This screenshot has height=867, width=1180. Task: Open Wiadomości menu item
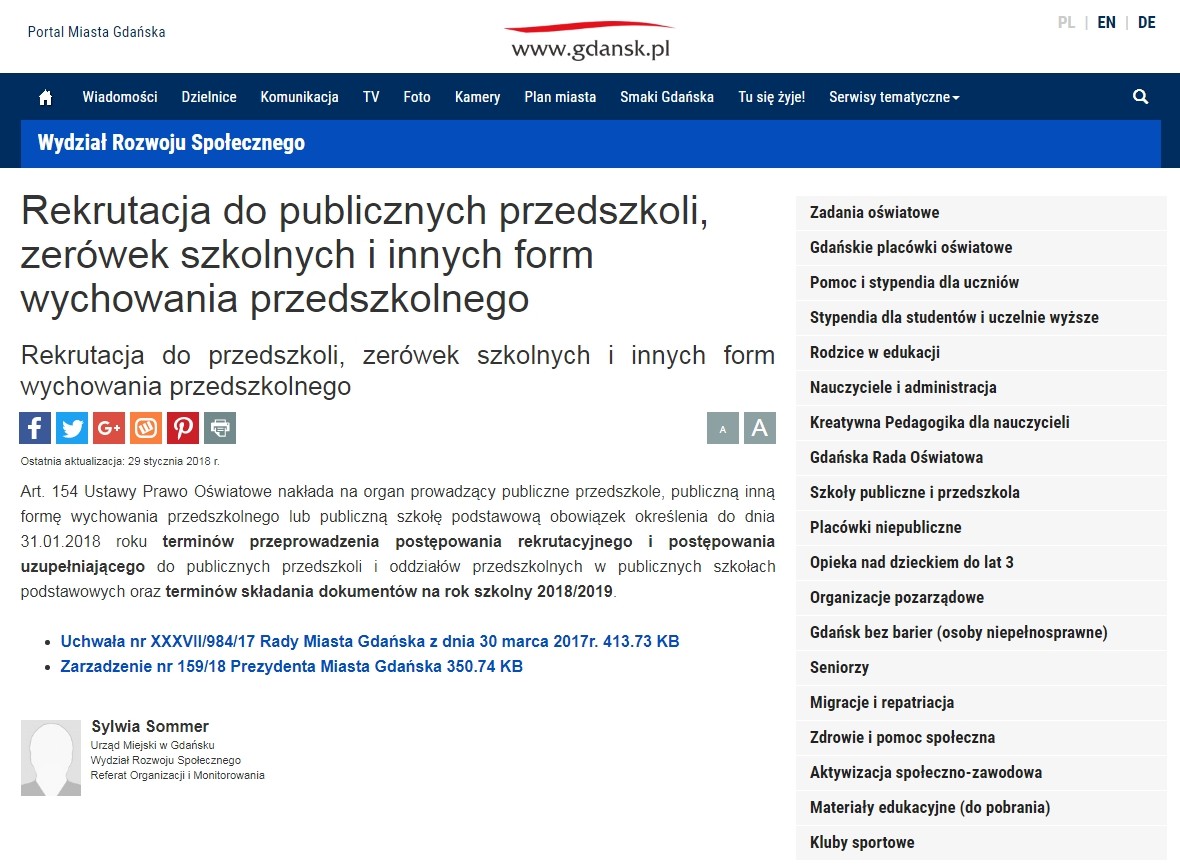pos(120,97)
